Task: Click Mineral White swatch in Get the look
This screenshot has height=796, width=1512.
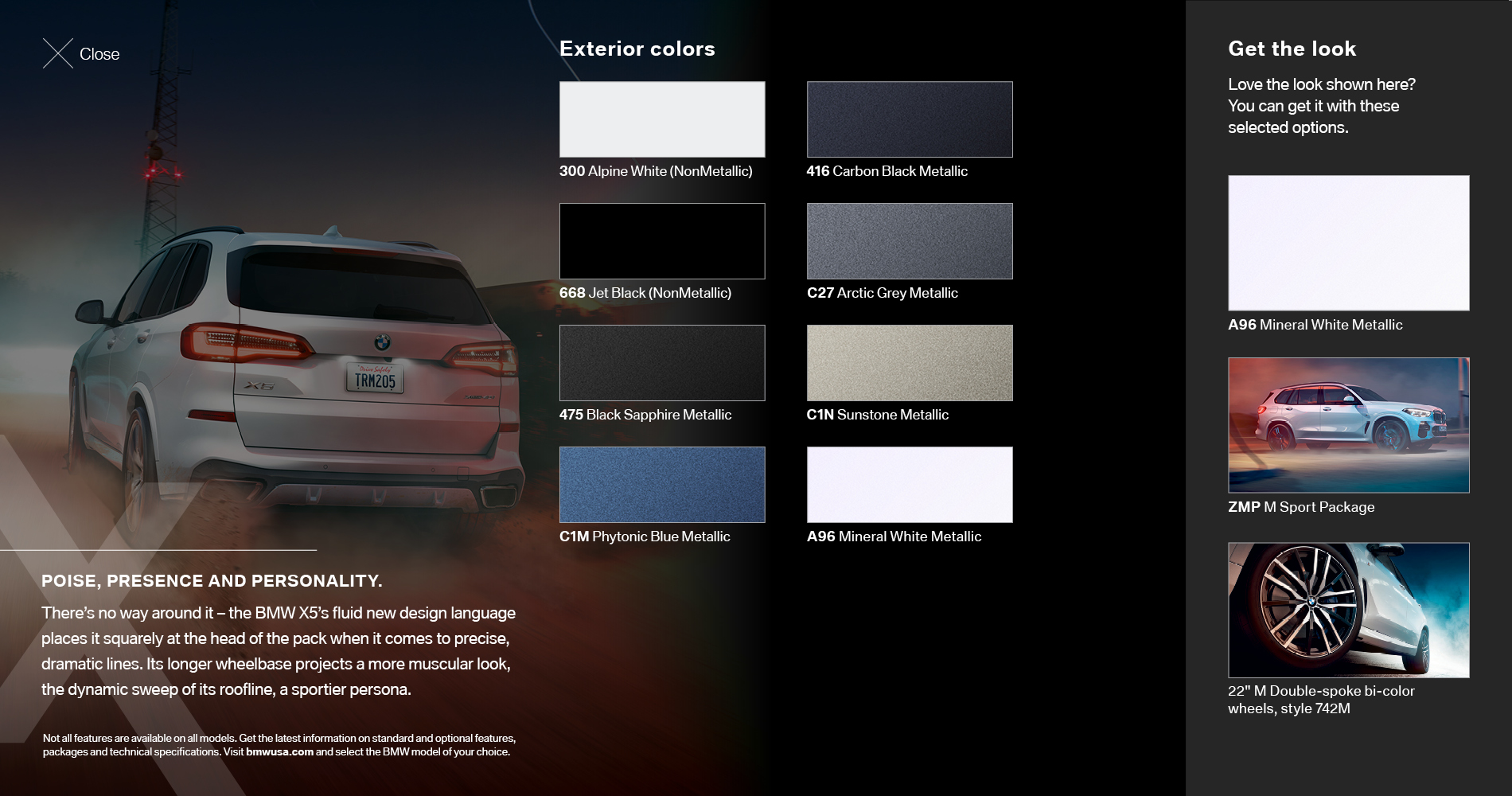Action: [1349, 243]
